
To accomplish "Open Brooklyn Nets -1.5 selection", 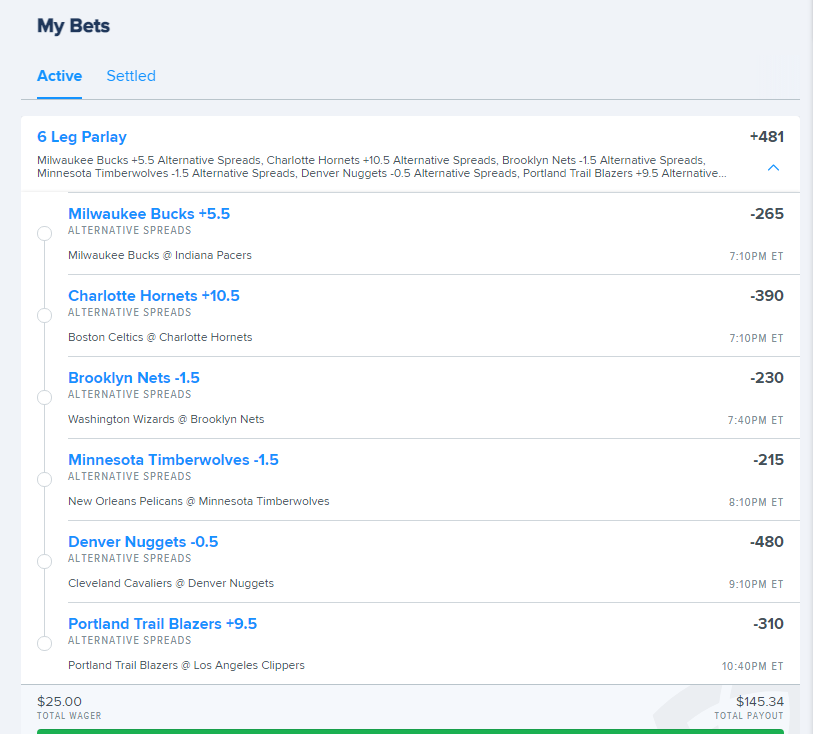I will (134, 377).
